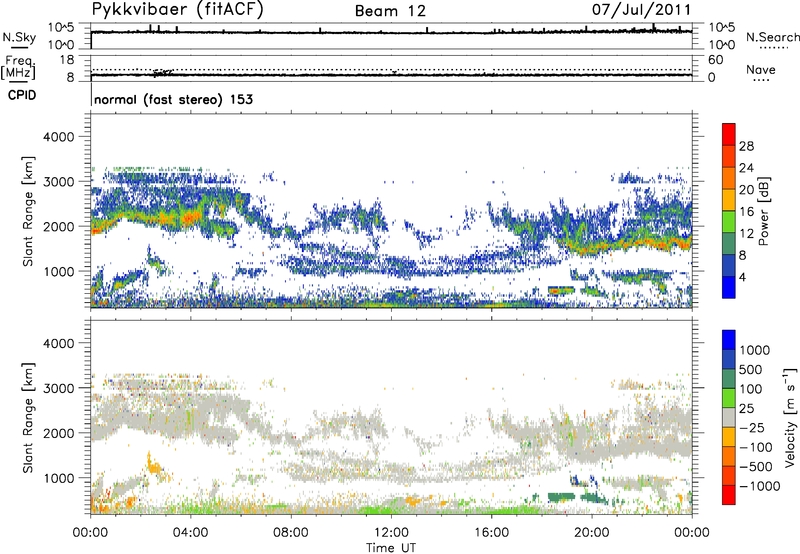
Task: Click the '-1000' label on the Velocity color bar
Action: click(760, 486)
